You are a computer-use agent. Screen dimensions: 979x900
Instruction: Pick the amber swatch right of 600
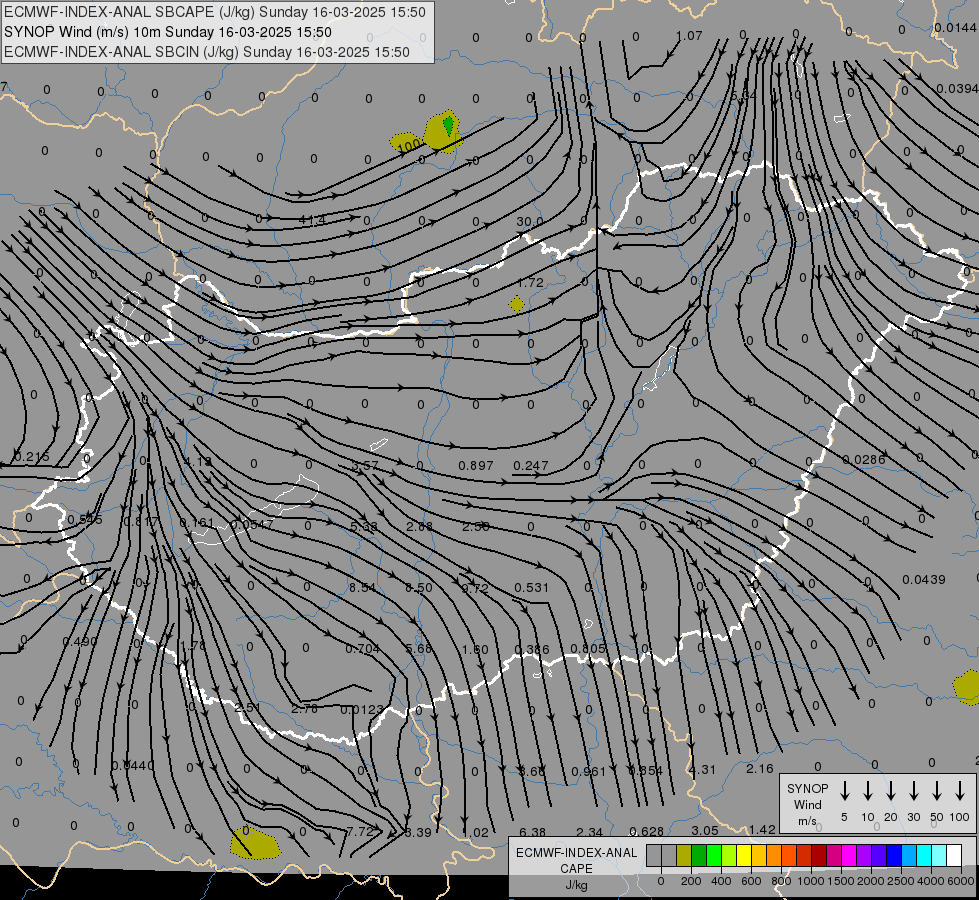[x=759, y=856]
